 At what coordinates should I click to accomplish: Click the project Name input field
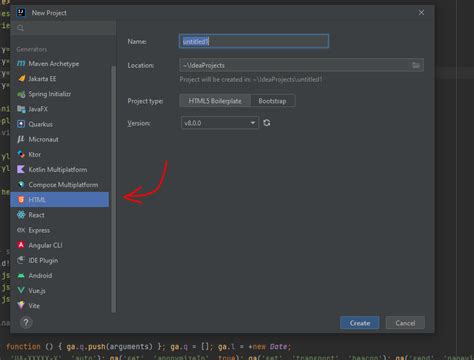[254, 41]
